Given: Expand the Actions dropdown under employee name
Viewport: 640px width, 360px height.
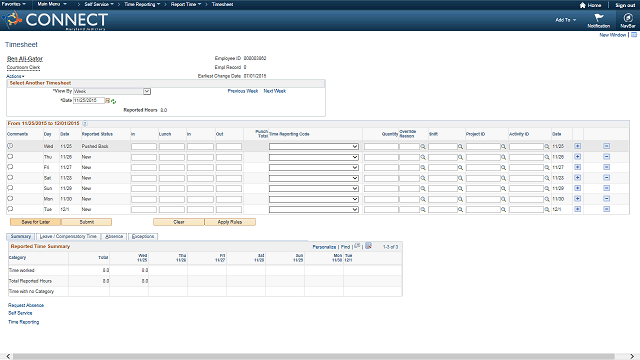Looking at the screenshot, I should pyautogui.click(x=15, y=76).
